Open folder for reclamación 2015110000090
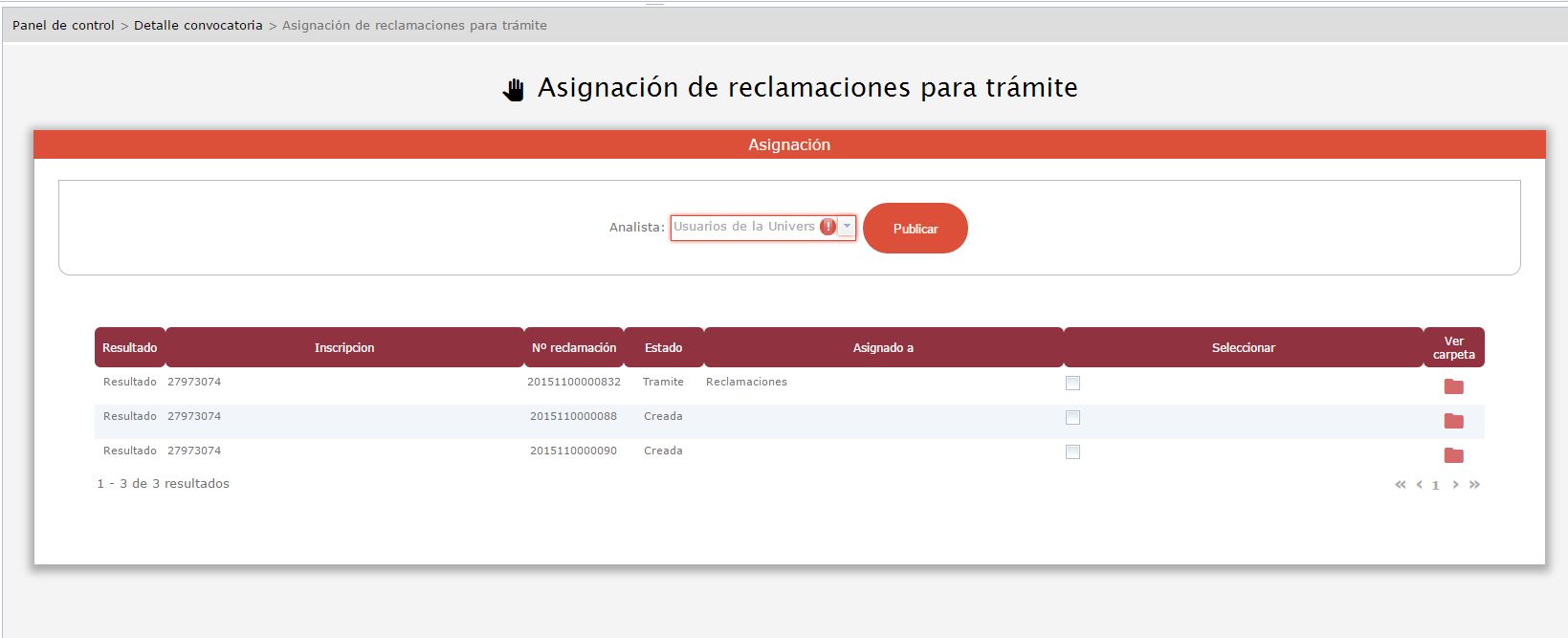The image size is (1568, 638). pyautogui.click(x=1453, y=455)
